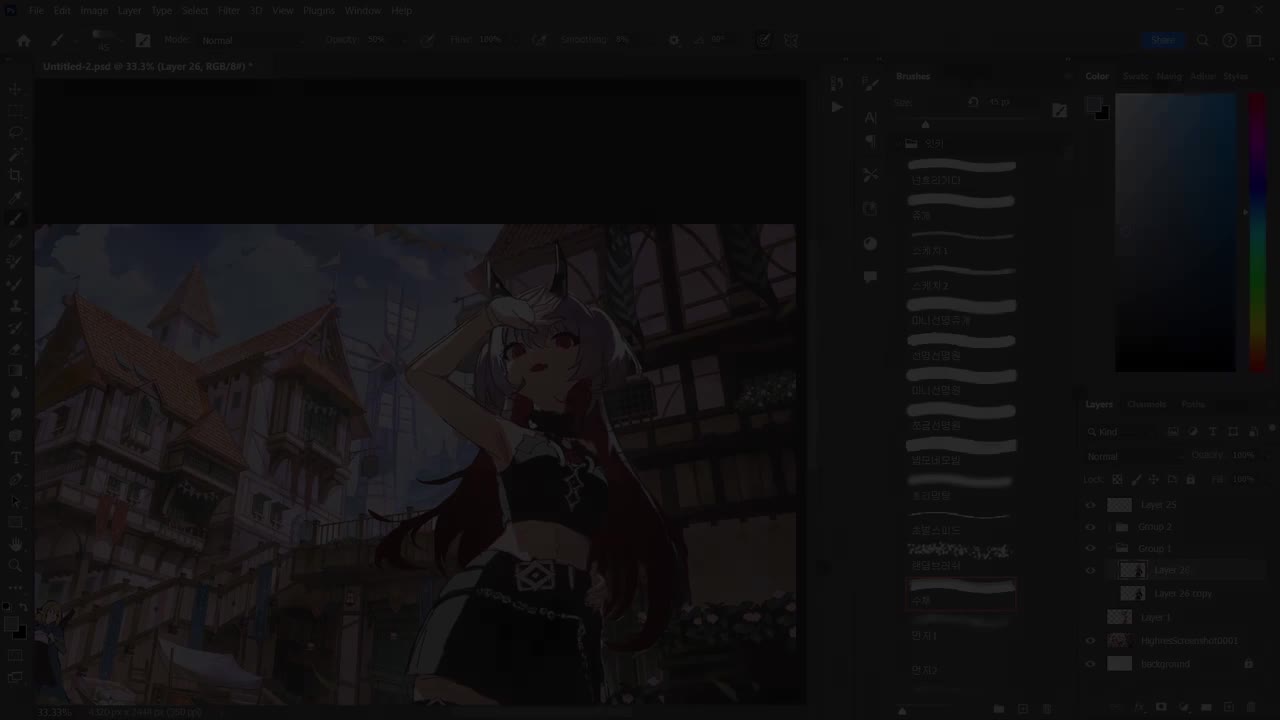This screenshot has height=720, width=1280.
Task: Open the Paragraph panel icon
Action: coord(870,141)
